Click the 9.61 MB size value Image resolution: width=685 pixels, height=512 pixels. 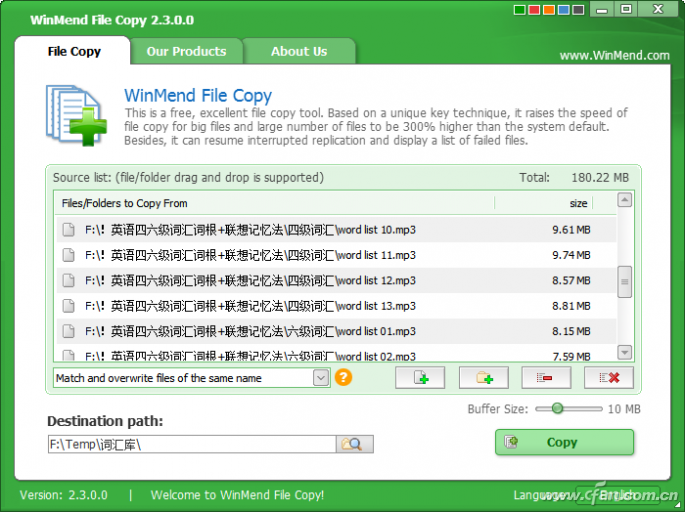click(571, 230)
